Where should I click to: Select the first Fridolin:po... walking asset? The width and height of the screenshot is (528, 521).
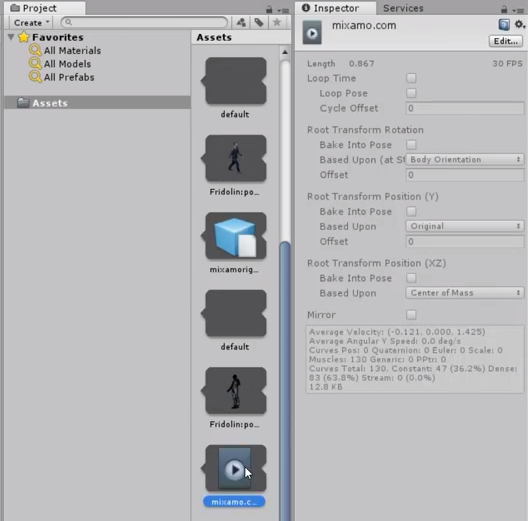click(x=236, y=158)
